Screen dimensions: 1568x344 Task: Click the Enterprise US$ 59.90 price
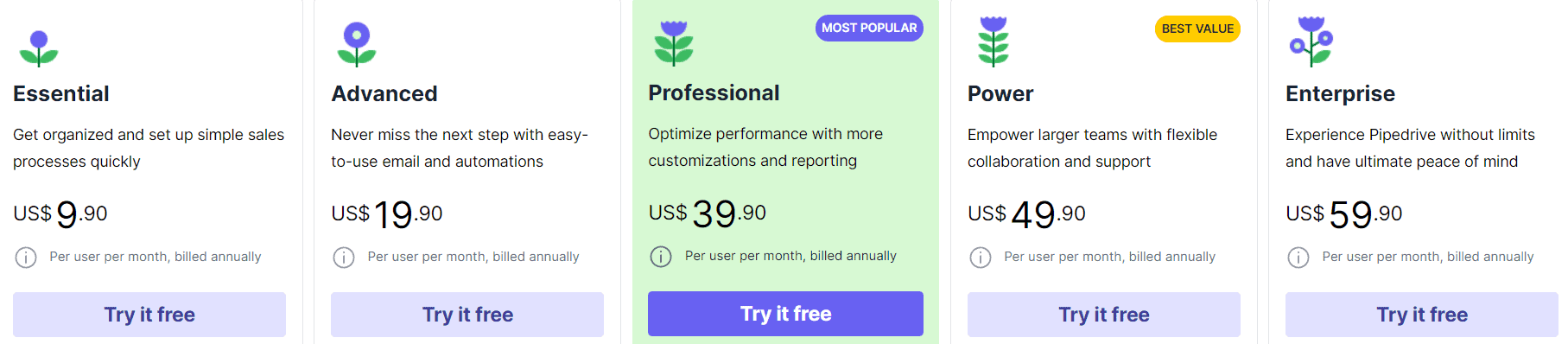tap(1343, 213)
